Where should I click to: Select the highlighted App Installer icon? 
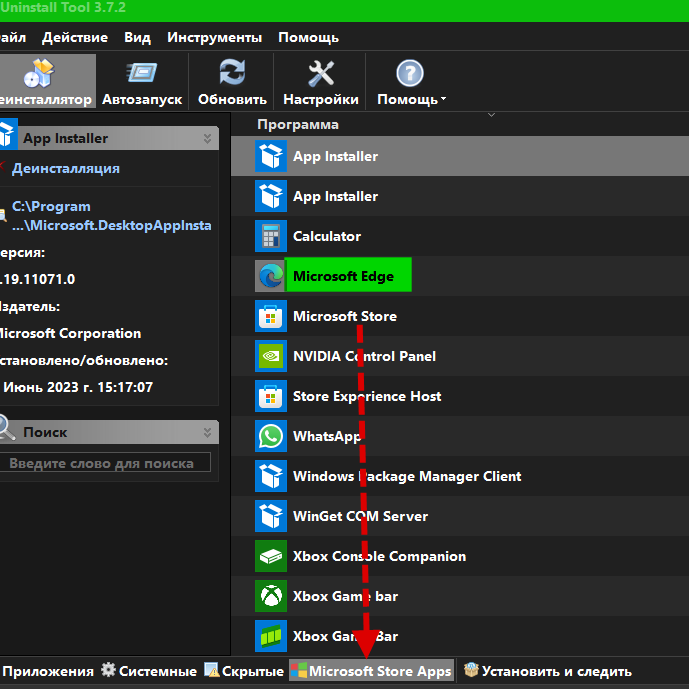click(271, 156)
